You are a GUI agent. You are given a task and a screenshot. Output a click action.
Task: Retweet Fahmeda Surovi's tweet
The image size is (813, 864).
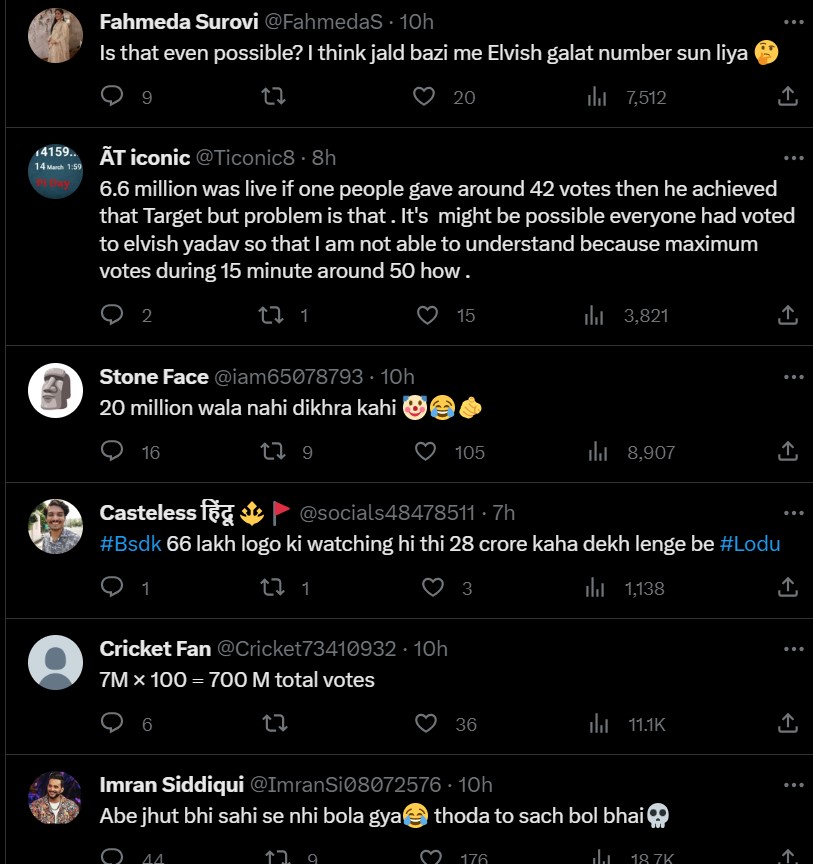tap(273, 96)
